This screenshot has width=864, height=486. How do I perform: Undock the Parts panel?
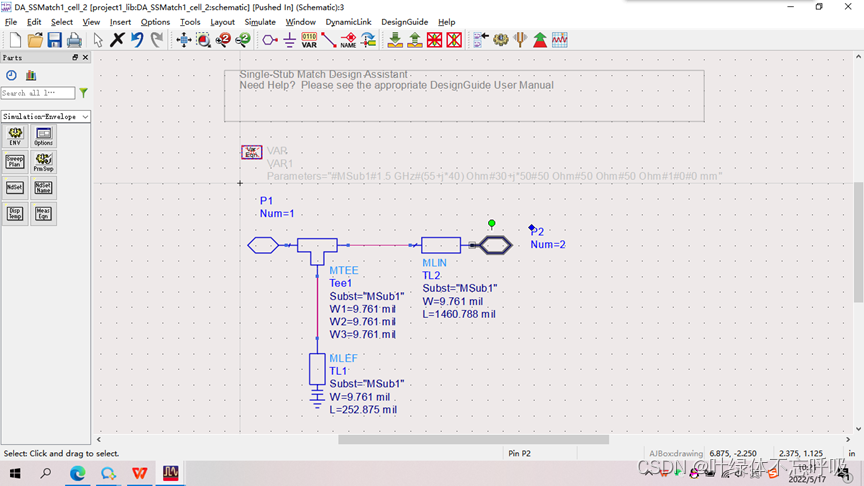pyautogui.click(x=75, y=58)
